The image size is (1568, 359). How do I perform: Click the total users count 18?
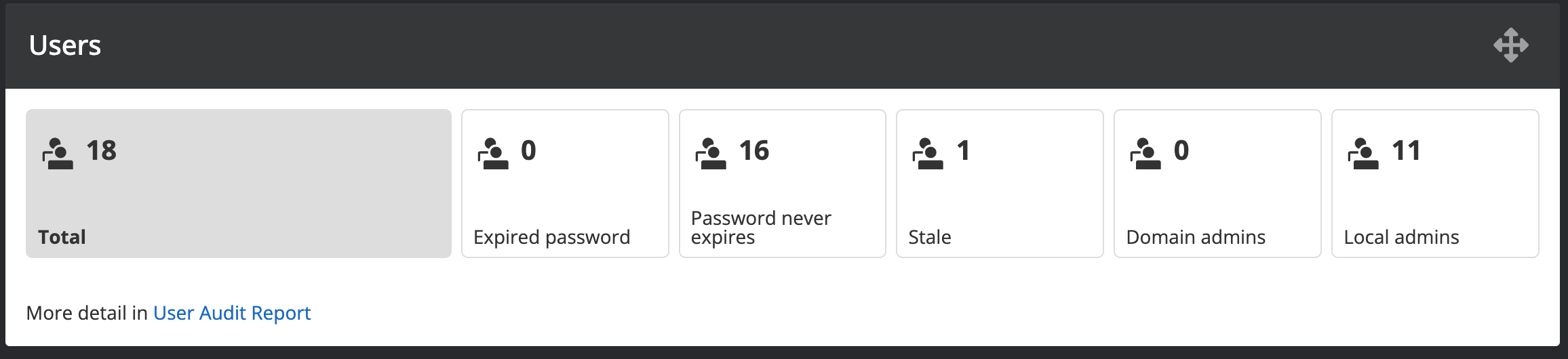point(101,150)
